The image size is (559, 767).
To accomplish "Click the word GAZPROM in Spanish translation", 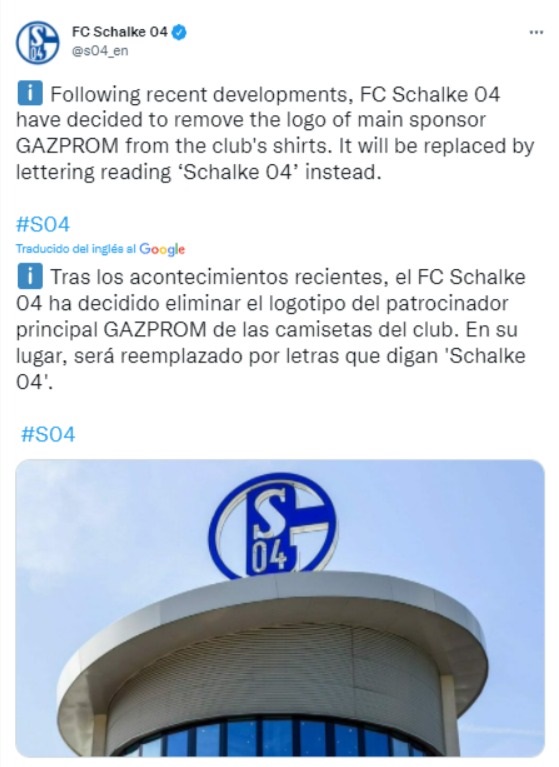I will [155, 329].
